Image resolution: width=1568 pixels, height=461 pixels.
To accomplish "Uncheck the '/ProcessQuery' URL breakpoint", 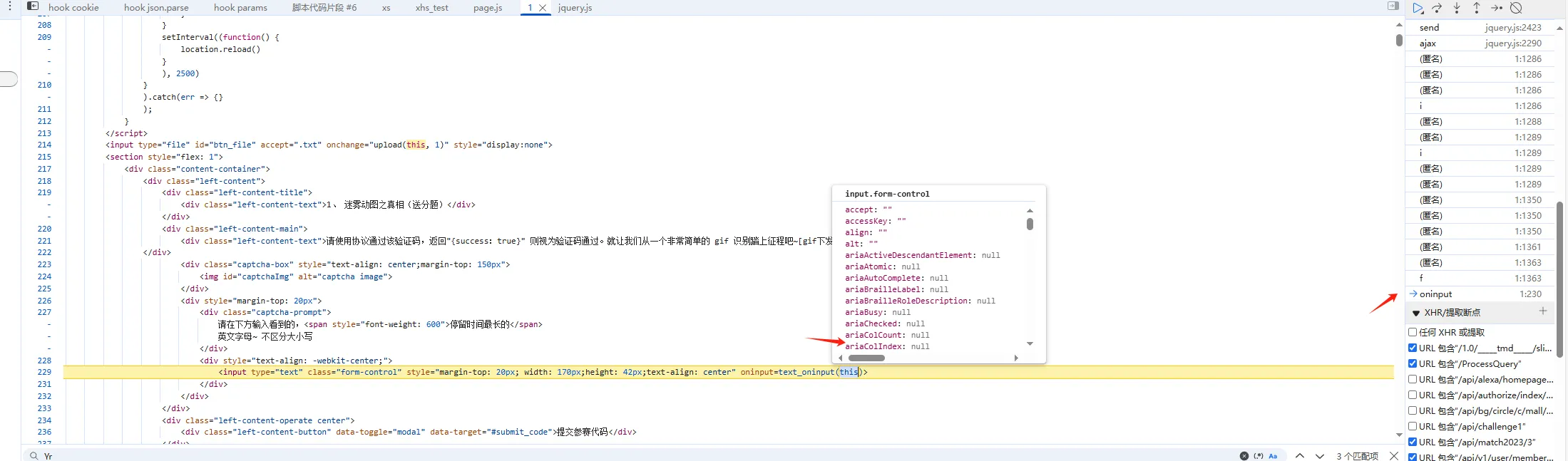I will (x=1413, y=363).
